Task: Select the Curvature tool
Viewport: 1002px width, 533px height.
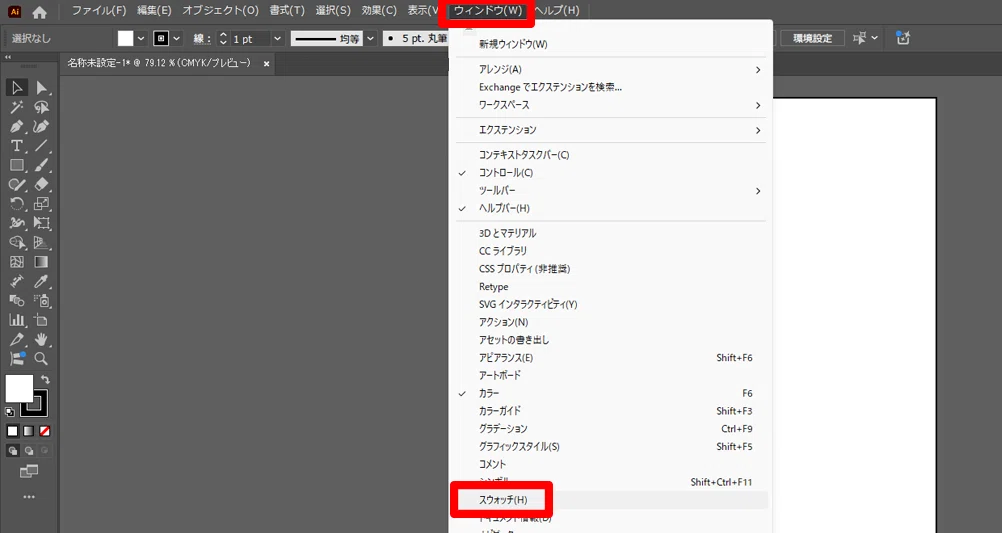Action: tap(42, 127)
